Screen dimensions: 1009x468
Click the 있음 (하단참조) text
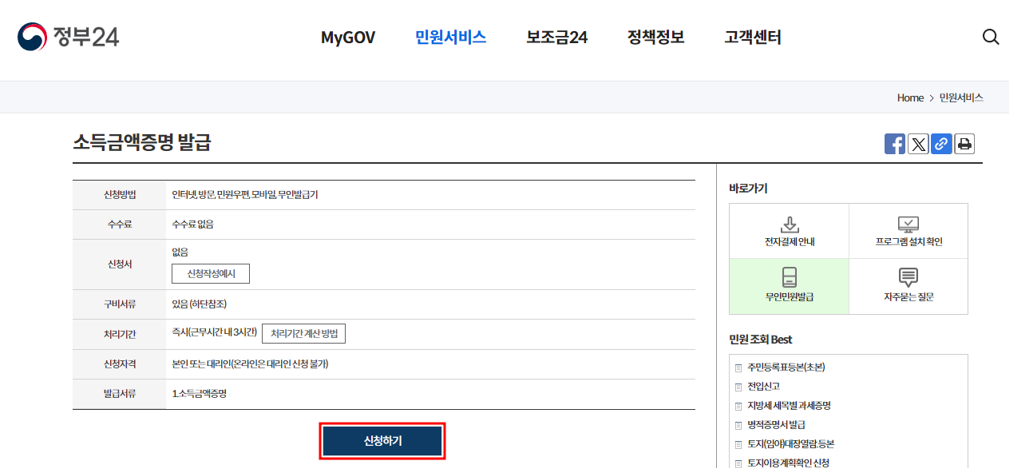(199, 304)
